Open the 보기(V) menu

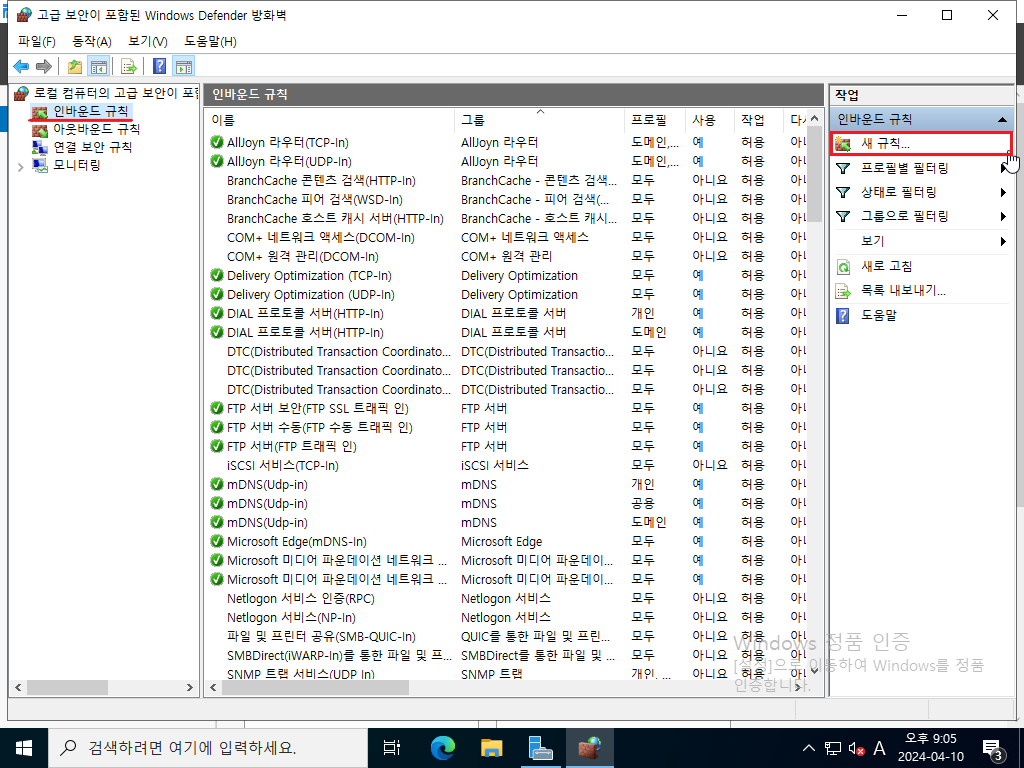tap(148, 42)
